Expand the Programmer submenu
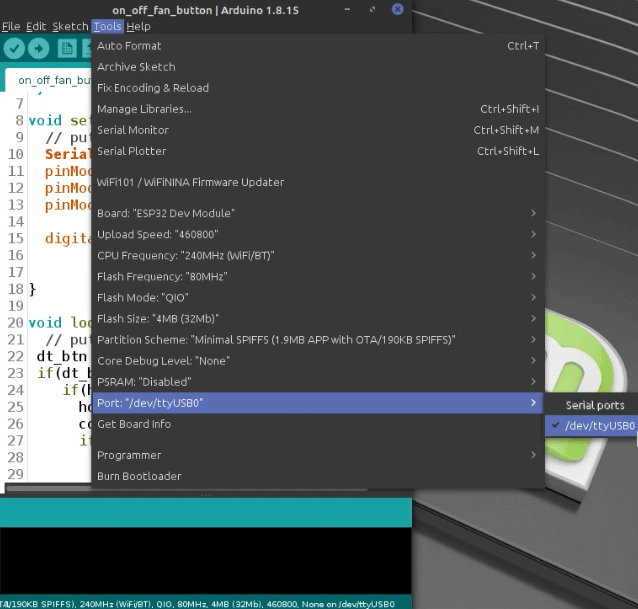Image resolution: width=638 pixels, height=609 pixels. click(x=318, y=455)
